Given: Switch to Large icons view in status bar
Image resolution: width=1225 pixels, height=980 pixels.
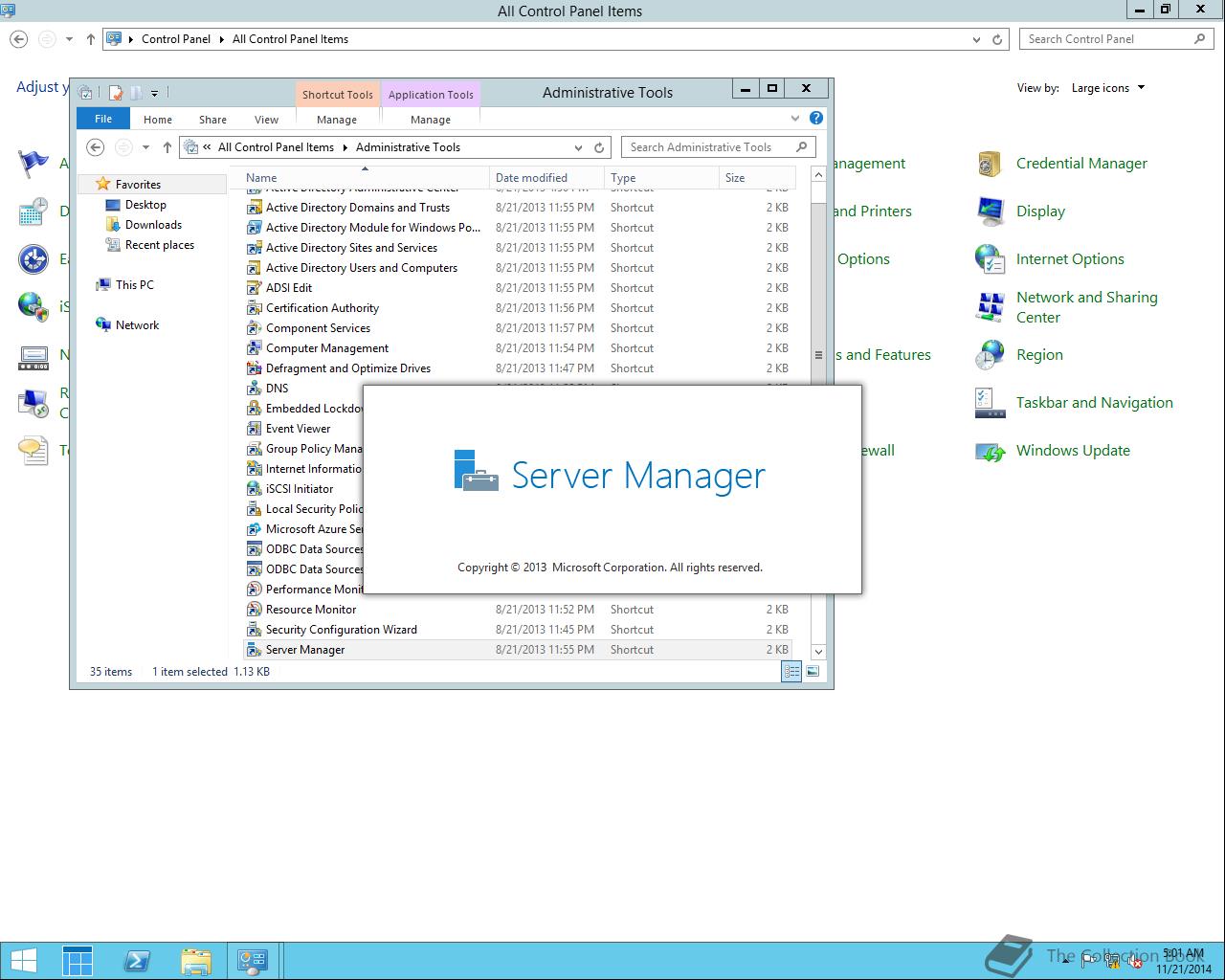Looking at the screenshot, I should click(x=813, y=672).
